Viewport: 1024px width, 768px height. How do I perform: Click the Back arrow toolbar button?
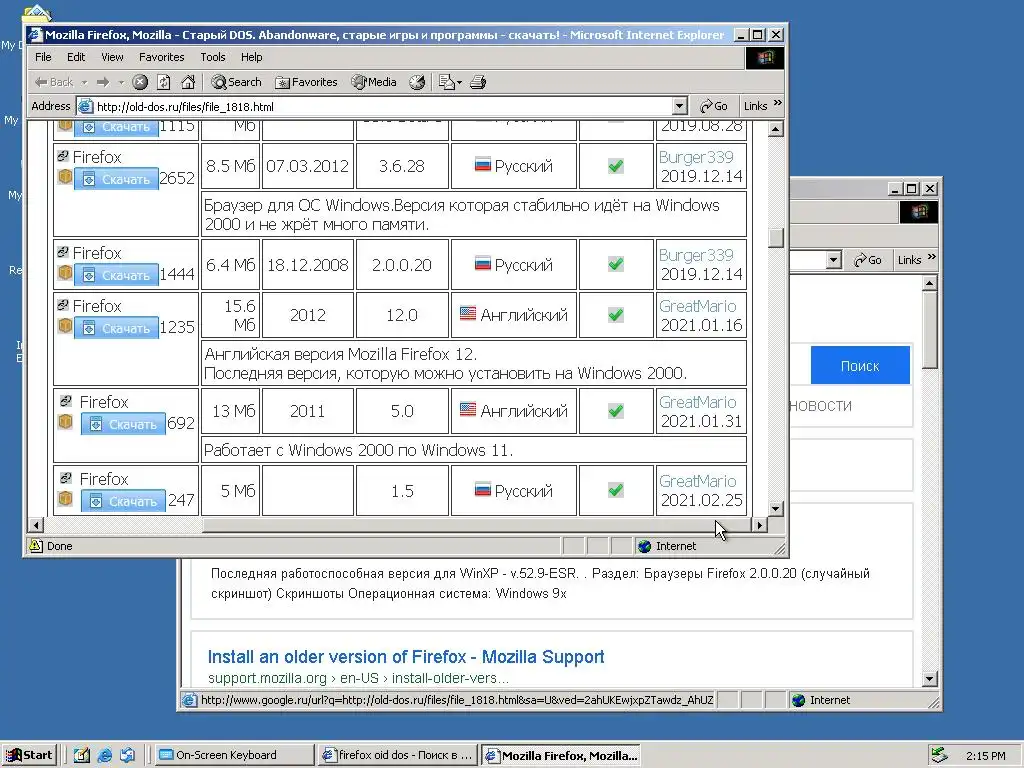click(x=54, y=82)
